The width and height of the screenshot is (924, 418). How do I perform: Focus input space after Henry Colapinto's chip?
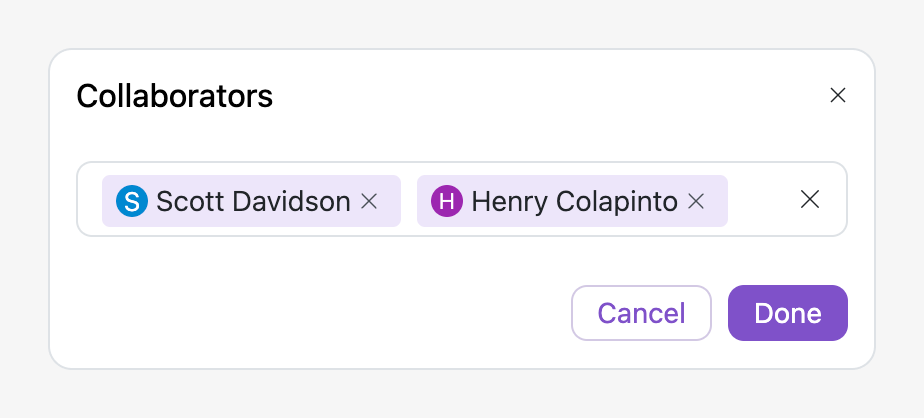[x=760, y=200]
